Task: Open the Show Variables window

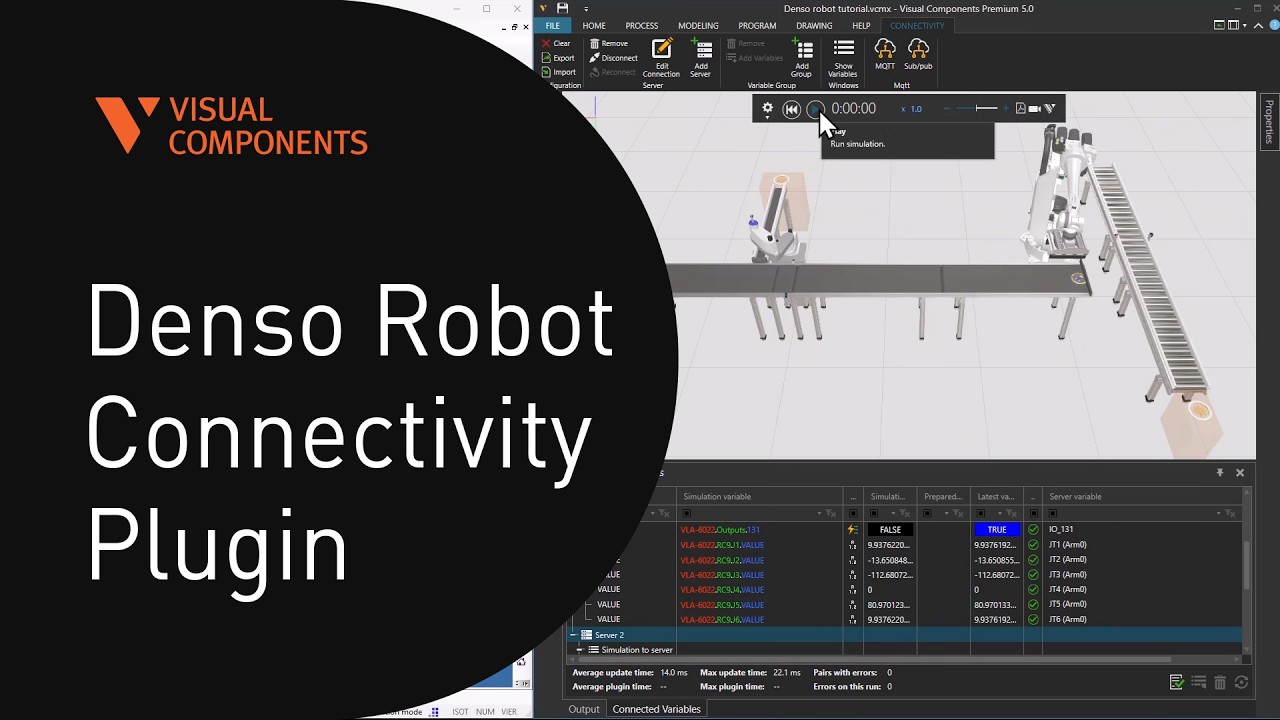Action: point(843,58)
